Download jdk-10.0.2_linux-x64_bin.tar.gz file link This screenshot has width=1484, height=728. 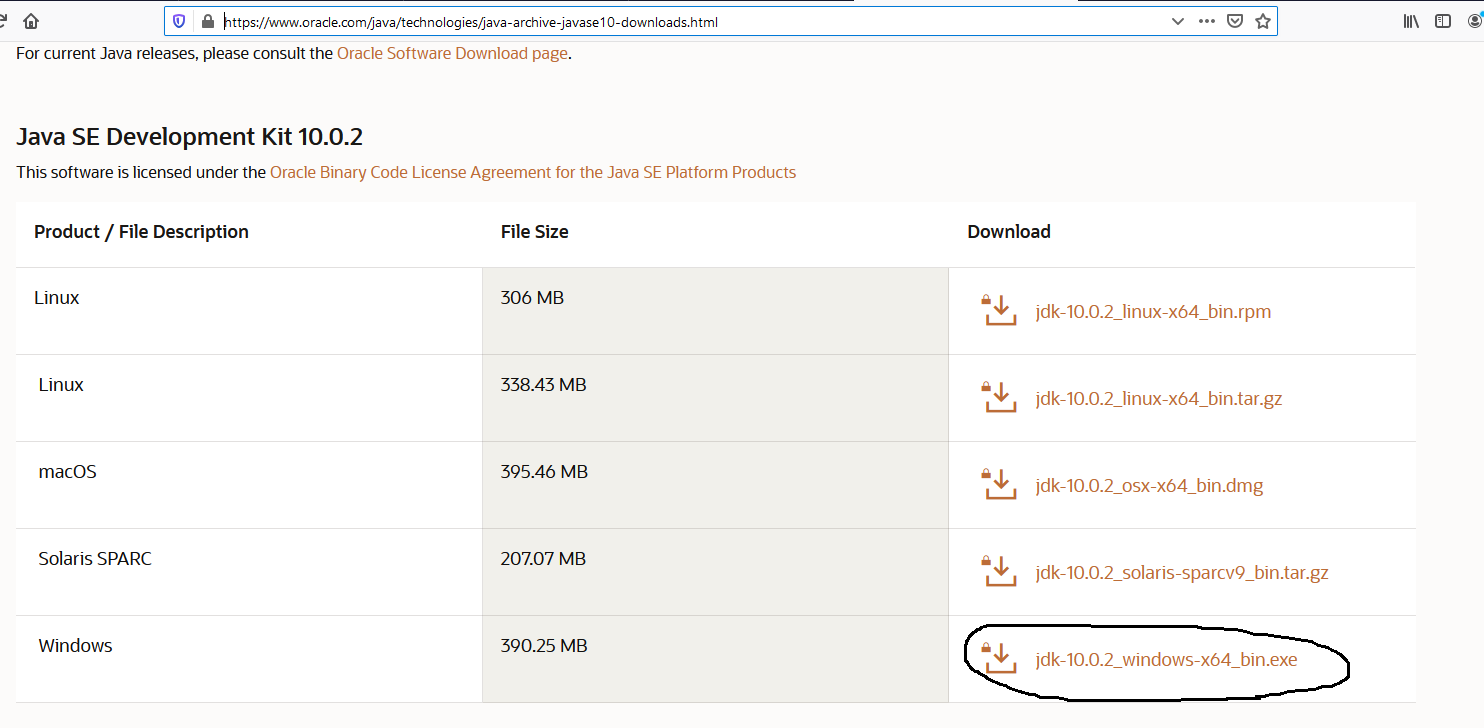point(1159,399)
